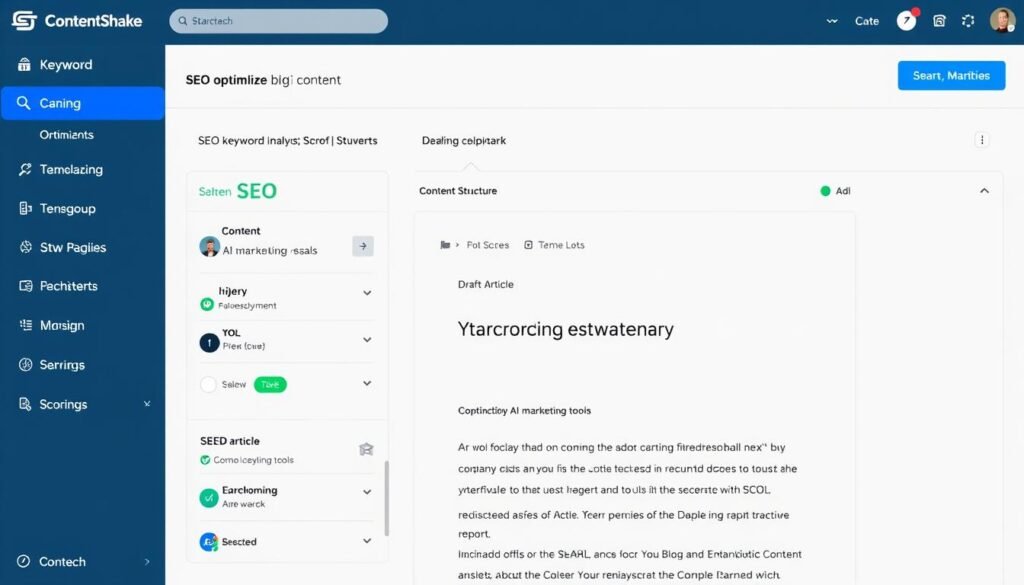Open the three-dot menu near Content Structure
1024x585 pixels.
click(x=982, y=141)
